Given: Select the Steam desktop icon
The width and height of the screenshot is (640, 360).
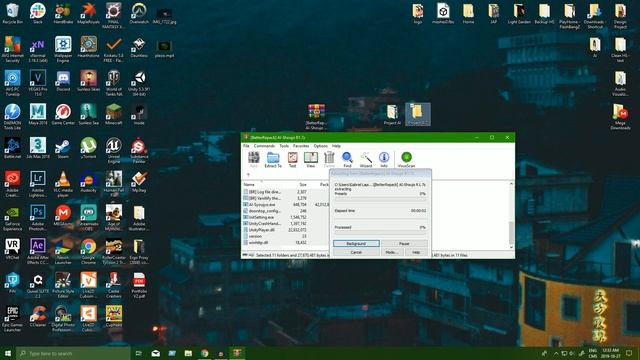Looking at the screenshot, I should click(x=63, y=148).
